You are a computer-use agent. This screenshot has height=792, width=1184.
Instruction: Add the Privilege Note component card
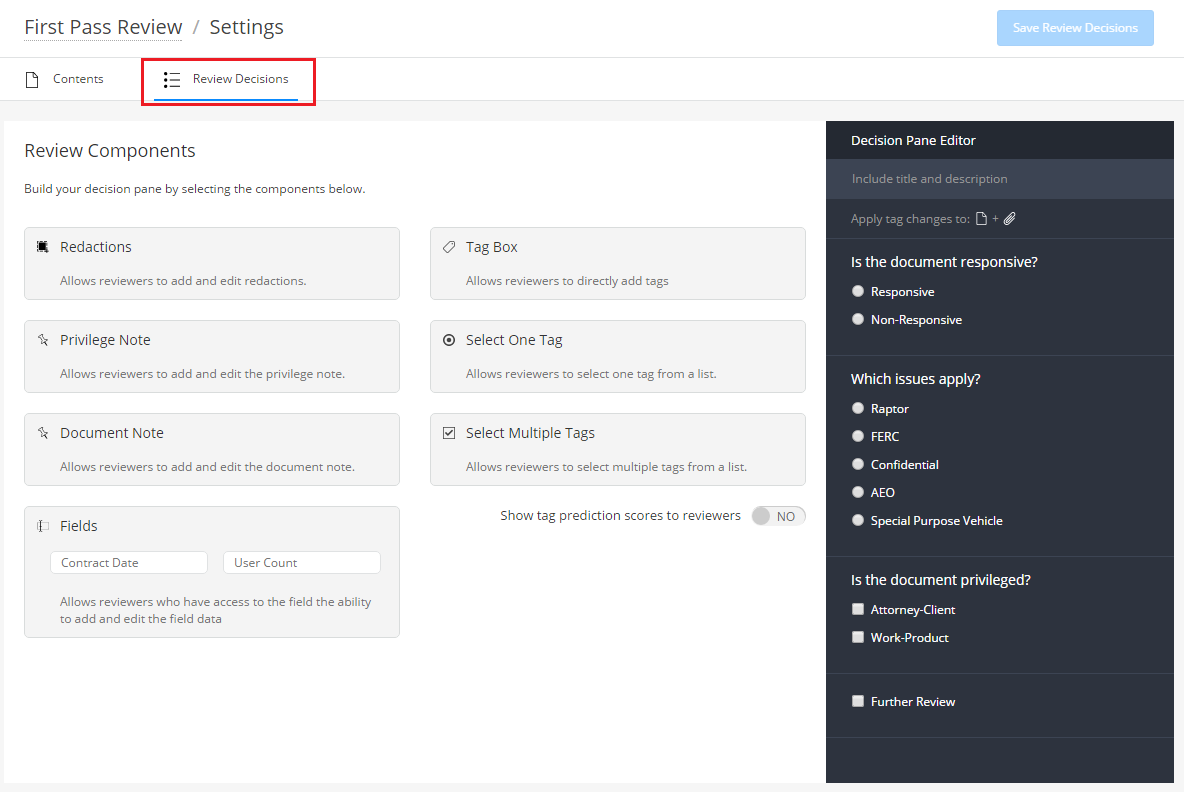[x=211, y=356]
